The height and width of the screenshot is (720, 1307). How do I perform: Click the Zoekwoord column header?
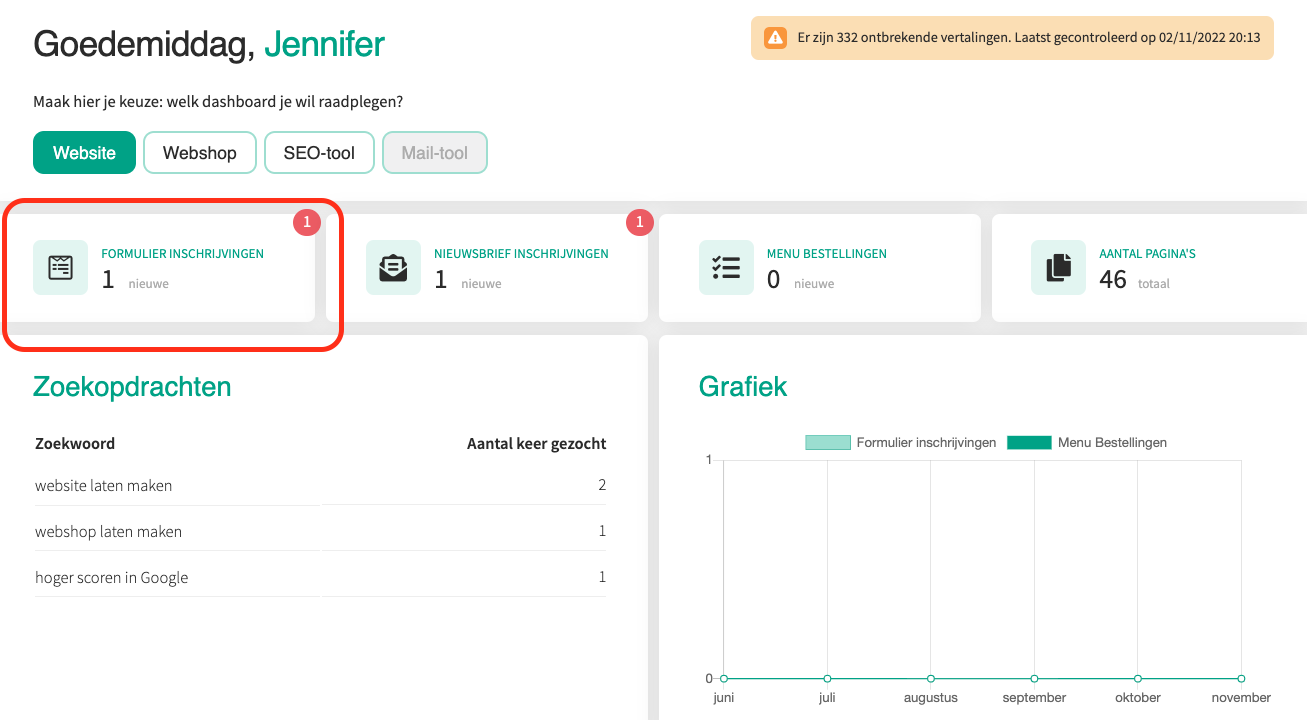(75, 443)
